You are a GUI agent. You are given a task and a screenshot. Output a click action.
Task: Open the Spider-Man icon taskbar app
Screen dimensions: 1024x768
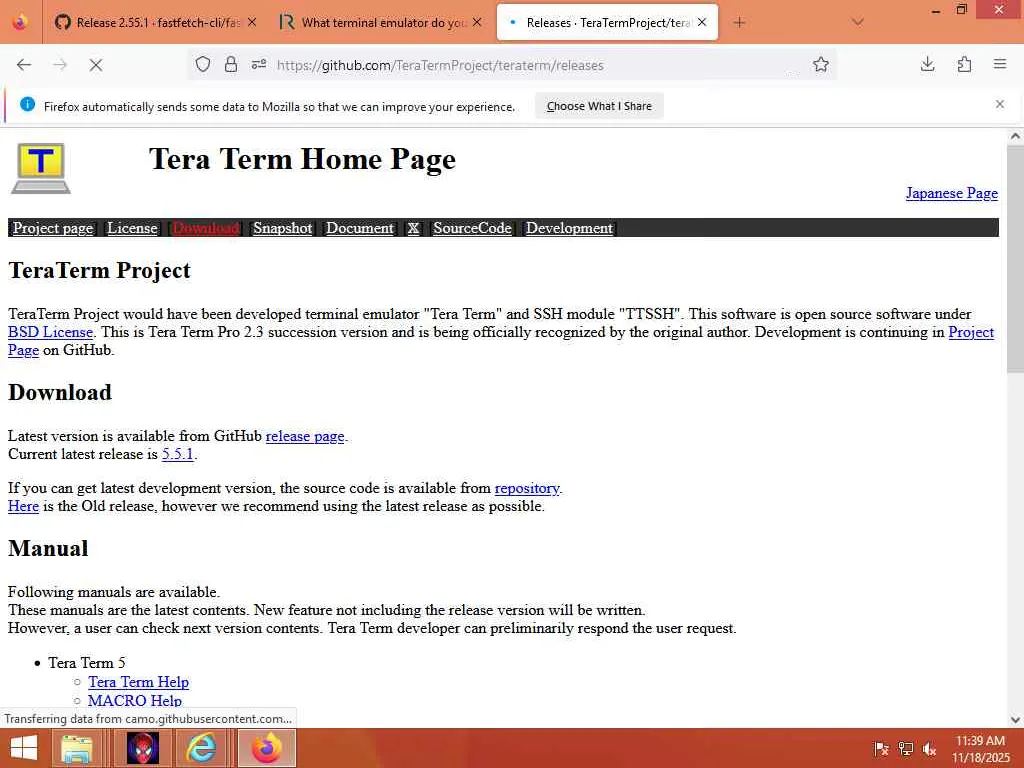coord(142,748)
